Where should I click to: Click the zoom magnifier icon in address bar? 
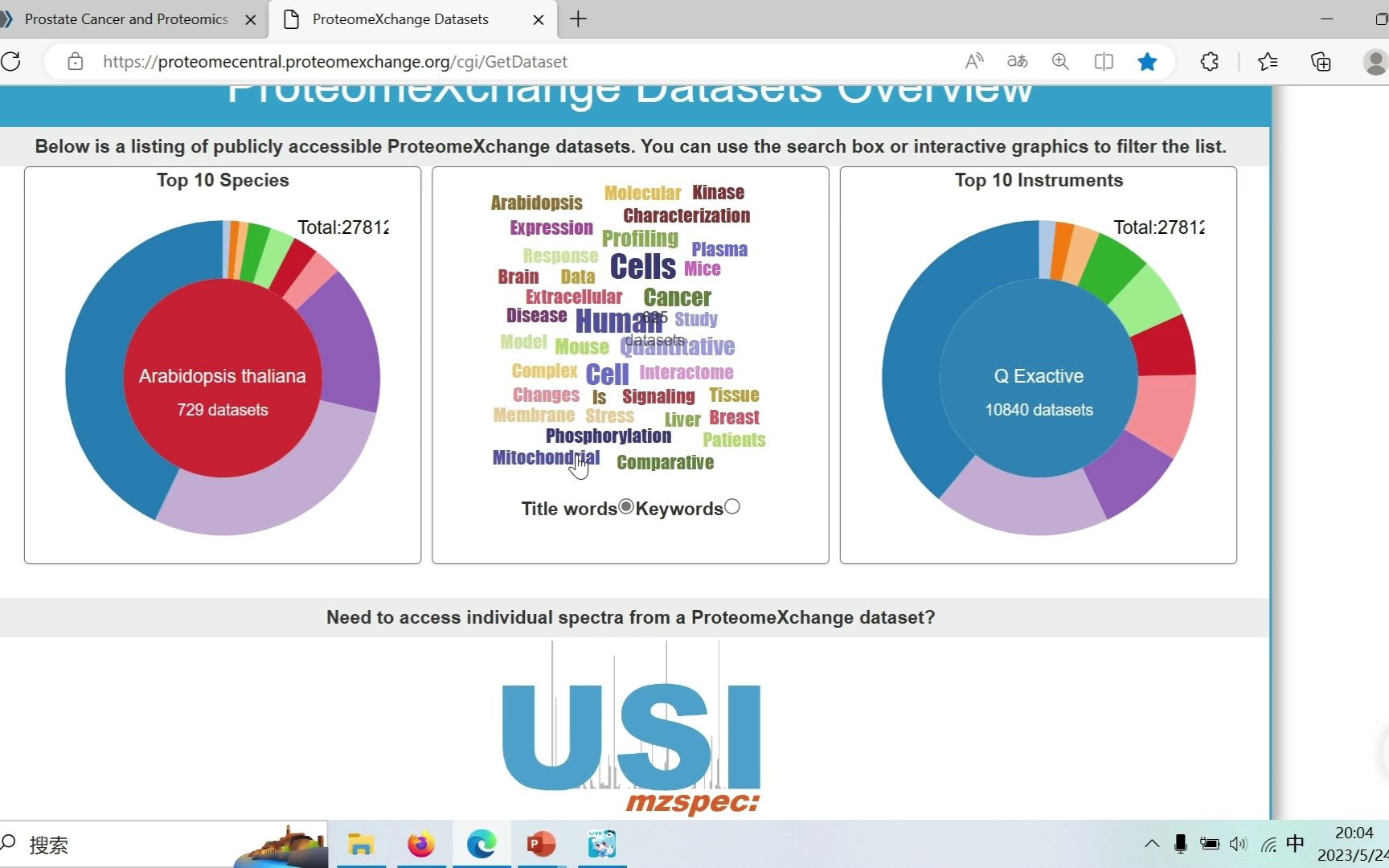(1060, 61)
